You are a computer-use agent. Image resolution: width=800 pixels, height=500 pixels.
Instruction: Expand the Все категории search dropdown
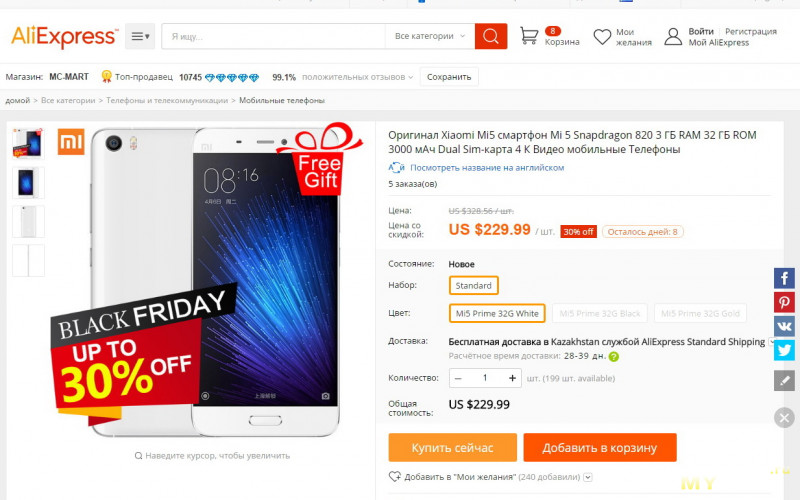click(x=430, y=36)
